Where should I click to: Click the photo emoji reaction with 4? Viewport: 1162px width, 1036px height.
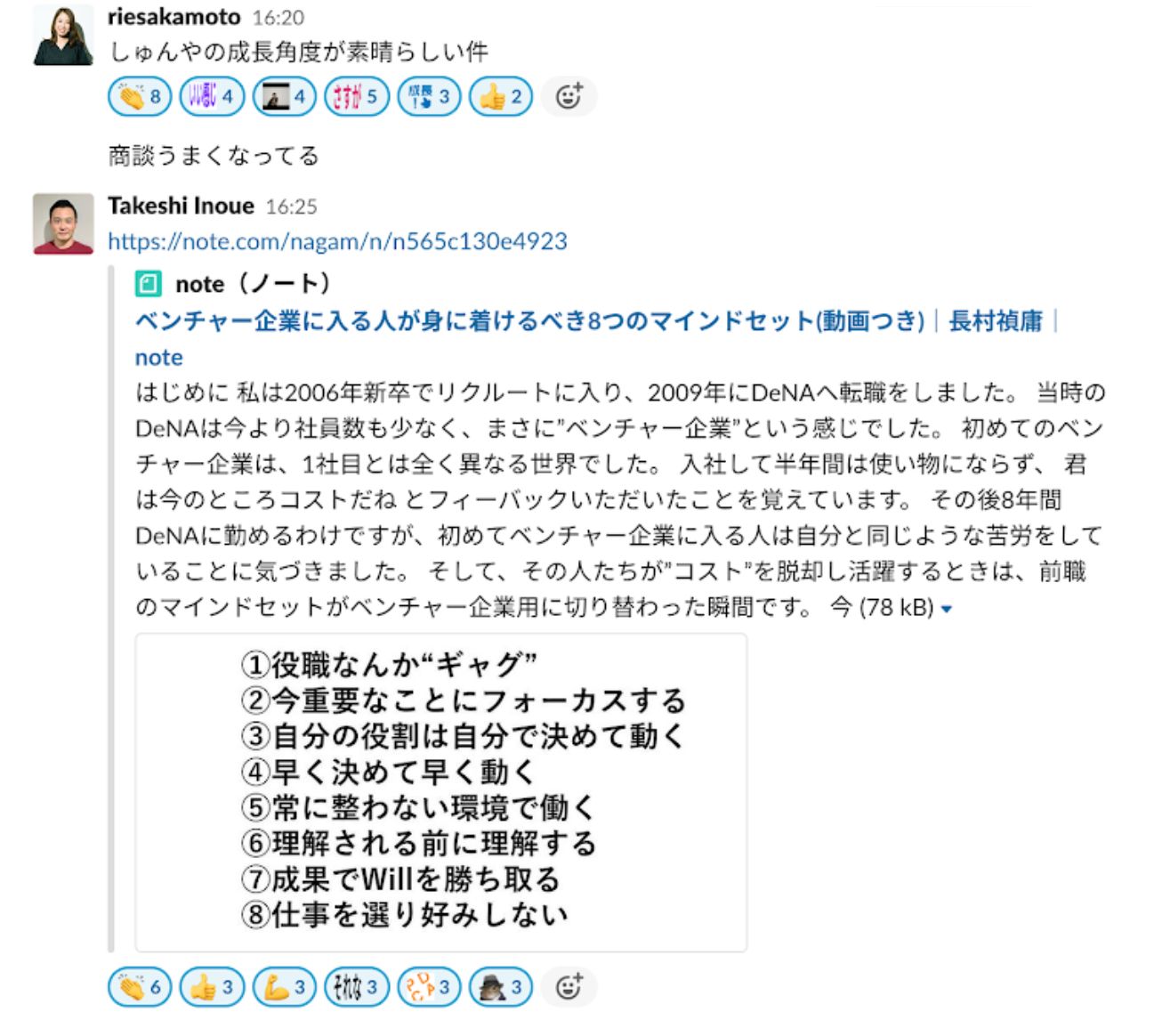coord(285,96)
